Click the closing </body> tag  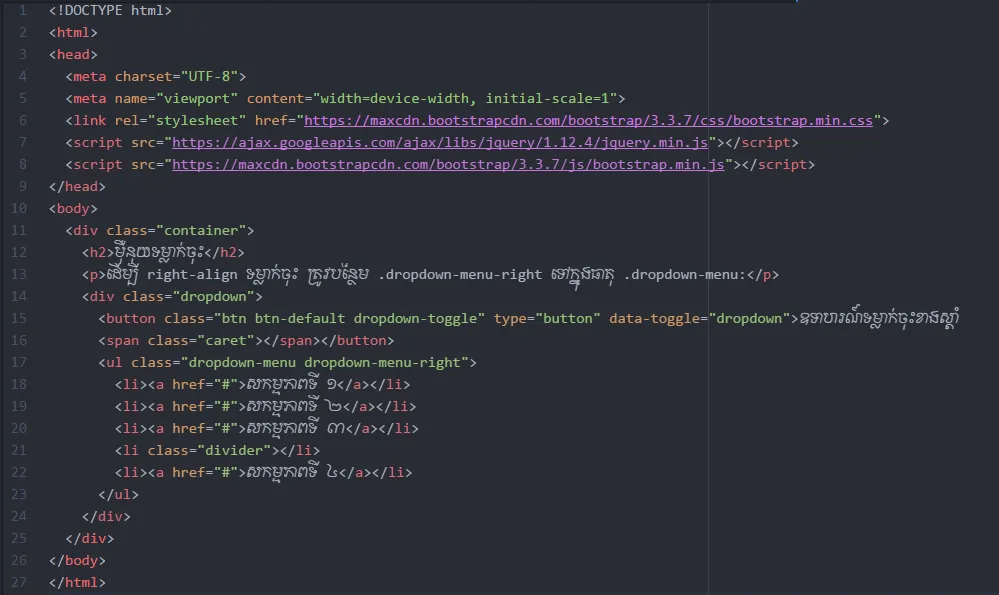pyautogui.click(x=77, y=561)
